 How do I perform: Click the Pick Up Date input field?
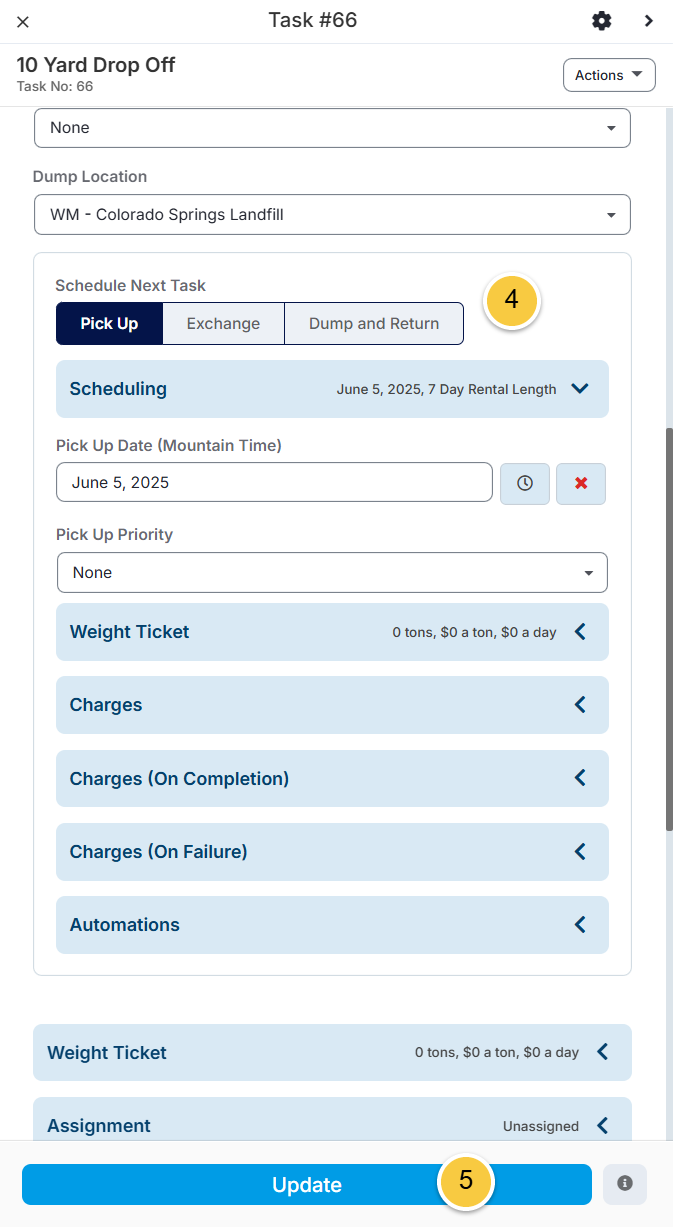(x=274, y=482)
